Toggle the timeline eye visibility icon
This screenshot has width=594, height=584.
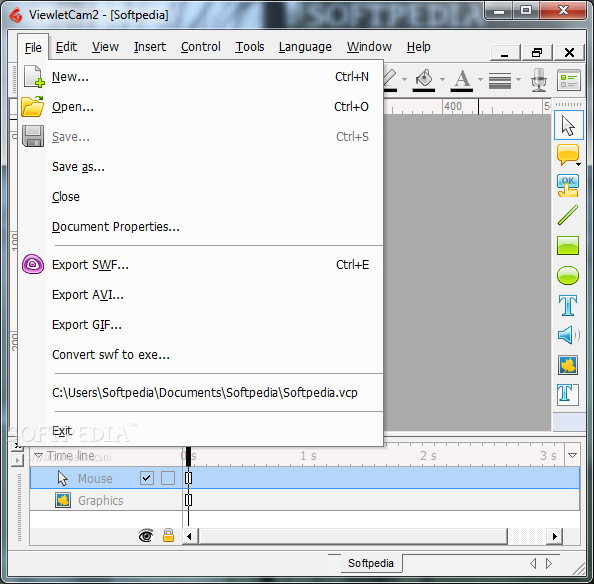[146, 536]
